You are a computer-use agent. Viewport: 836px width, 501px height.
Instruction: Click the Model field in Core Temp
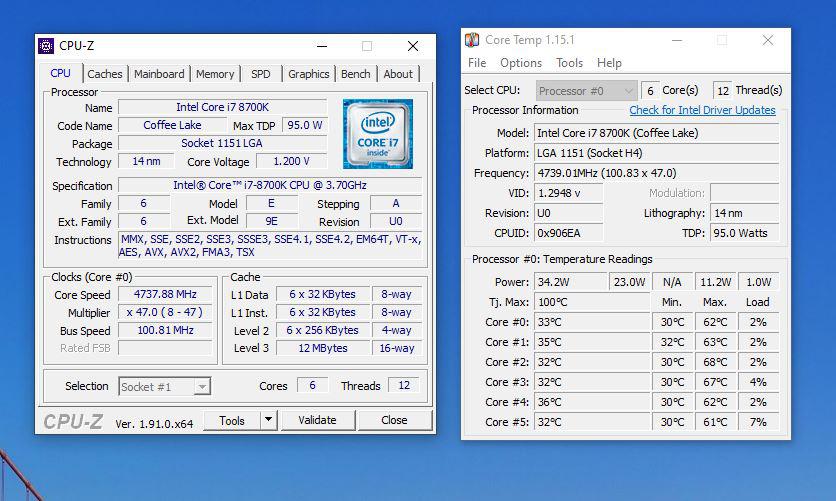tap(656, 133)
